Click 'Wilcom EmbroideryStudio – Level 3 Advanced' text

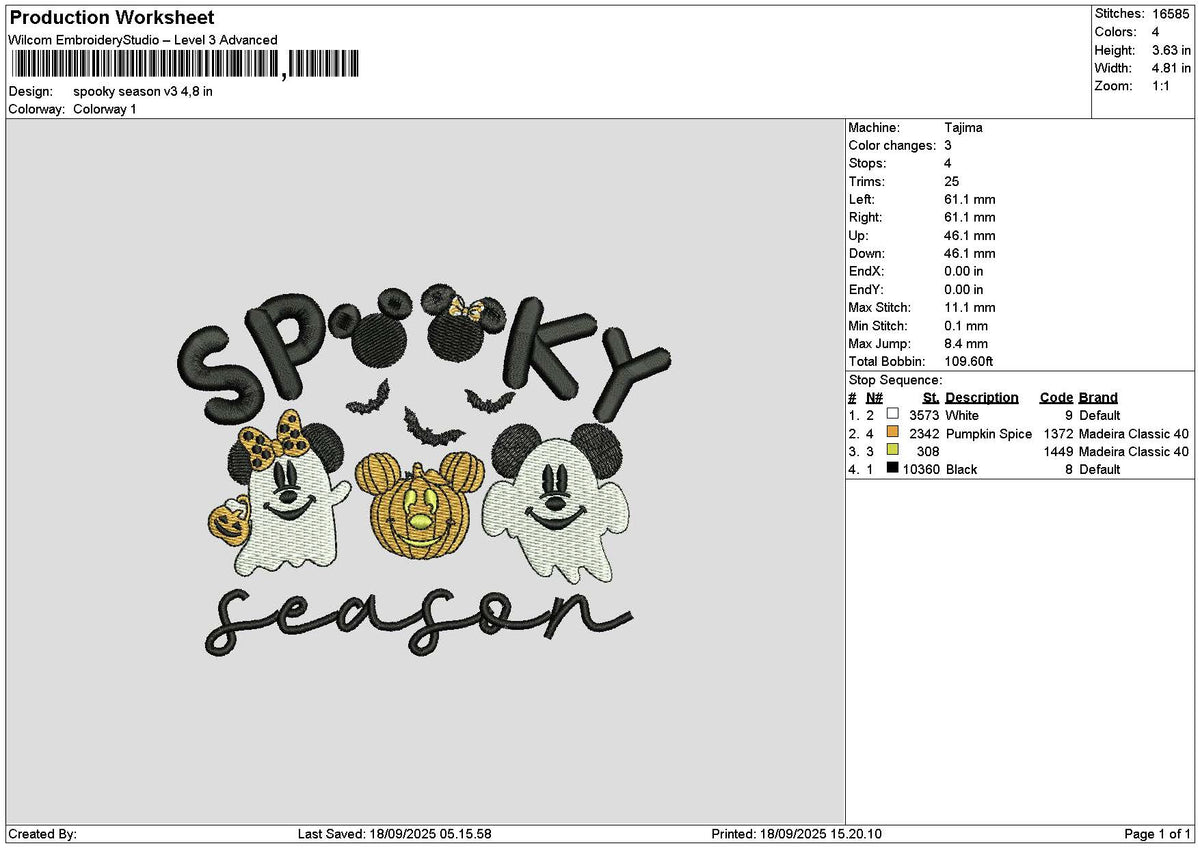[x=143, y=40]
